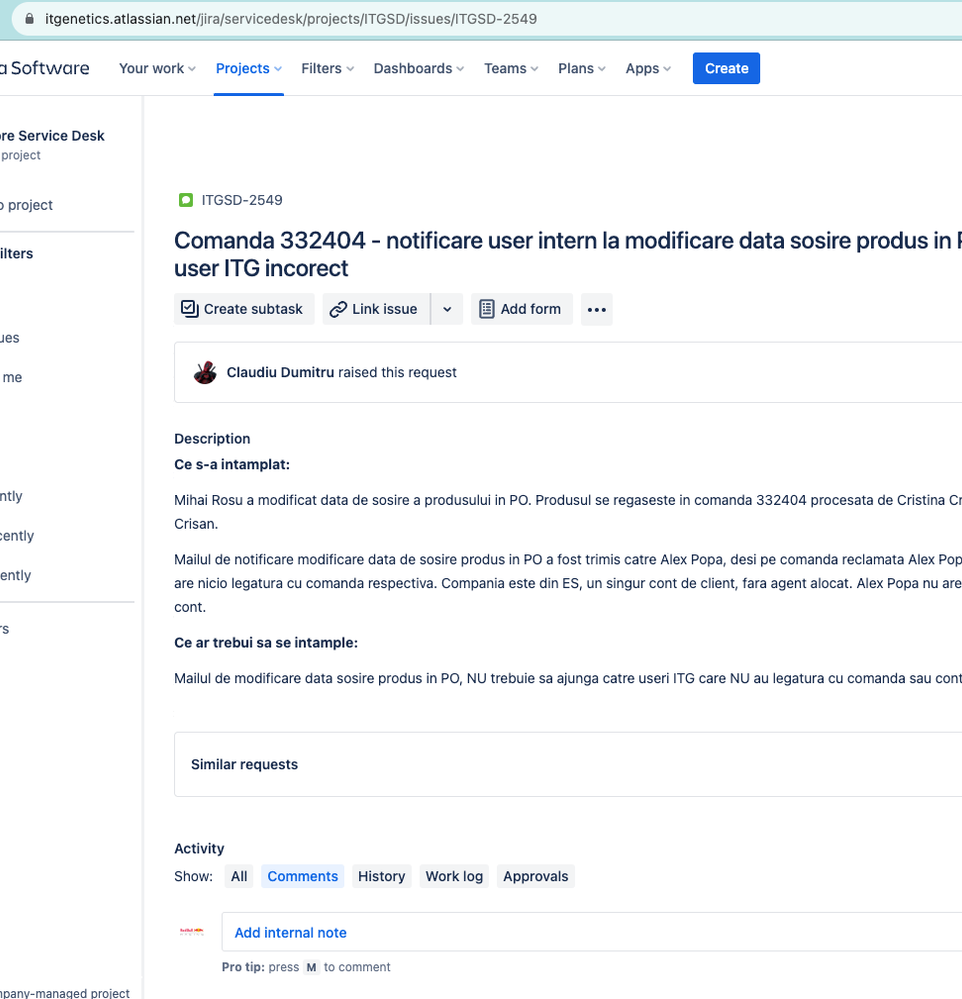Open the Dashboards dropdown

(x=419, y=68)
